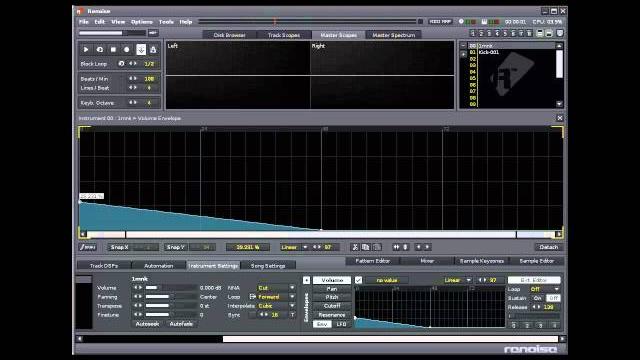The width and height of the screenshot is (640, 360).
Task: Click the 29.231 % point value field
Action: pyautogui.click(x=248, y=247)
